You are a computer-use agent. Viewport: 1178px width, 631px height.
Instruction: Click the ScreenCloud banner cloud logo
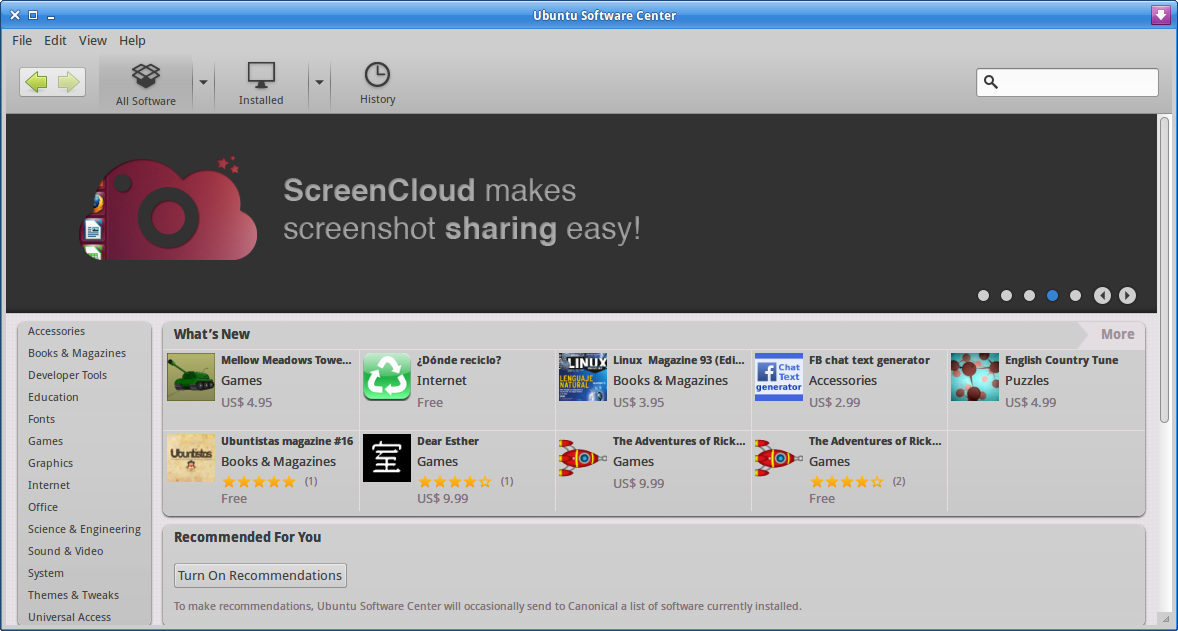pos(168,208)
